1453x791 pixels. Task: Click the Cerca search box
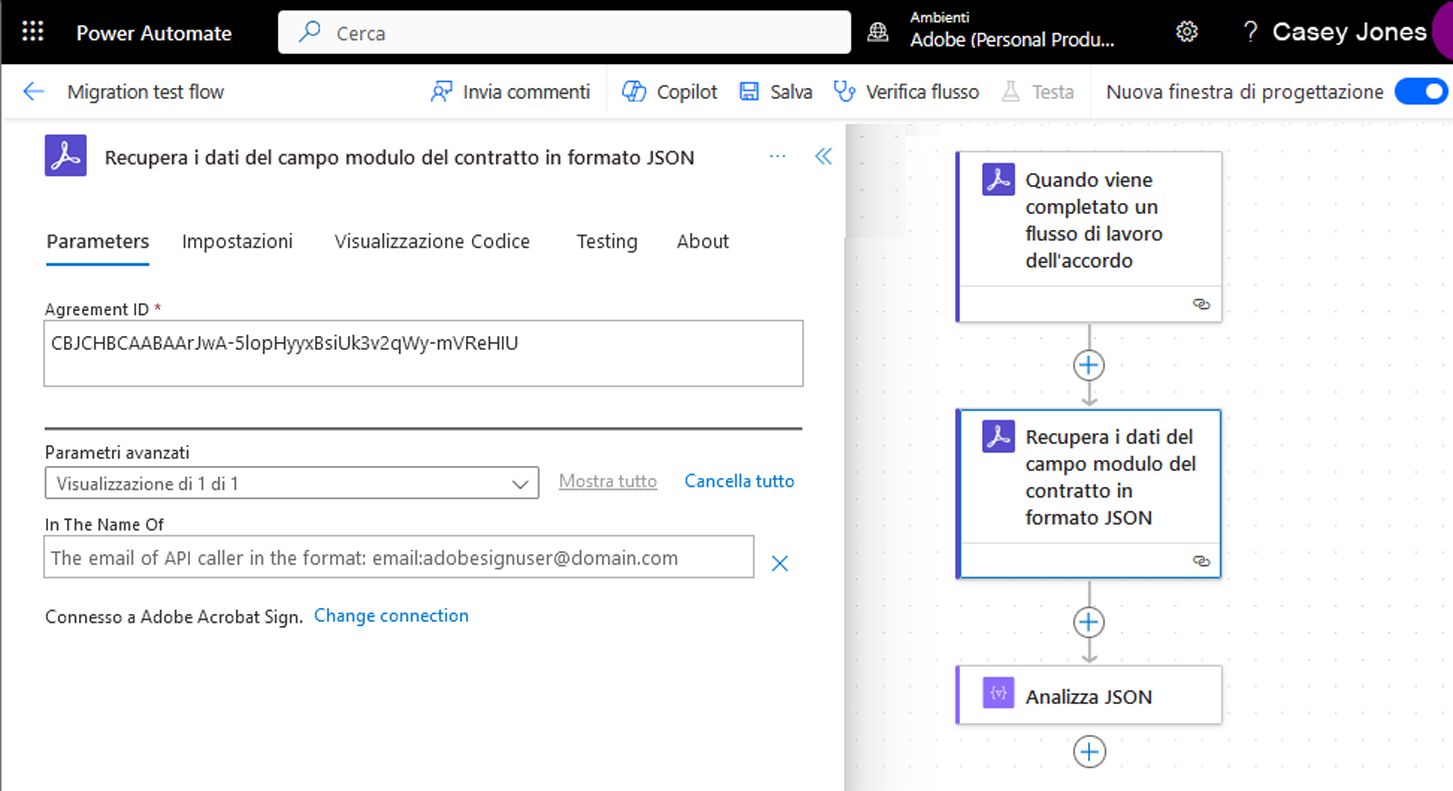pyautogui.click(x=565, y=32)
